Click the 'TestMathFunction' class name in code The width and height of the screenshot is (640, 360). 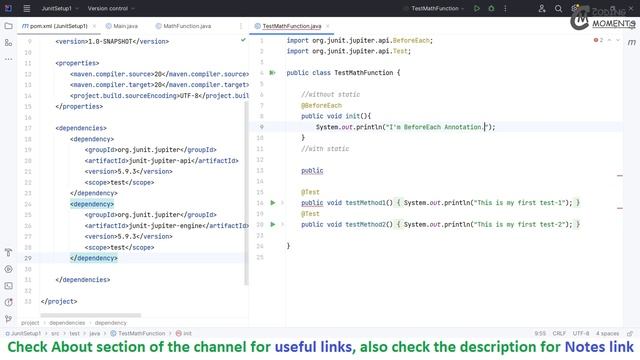pyautogui.click(x=364, y=73)
